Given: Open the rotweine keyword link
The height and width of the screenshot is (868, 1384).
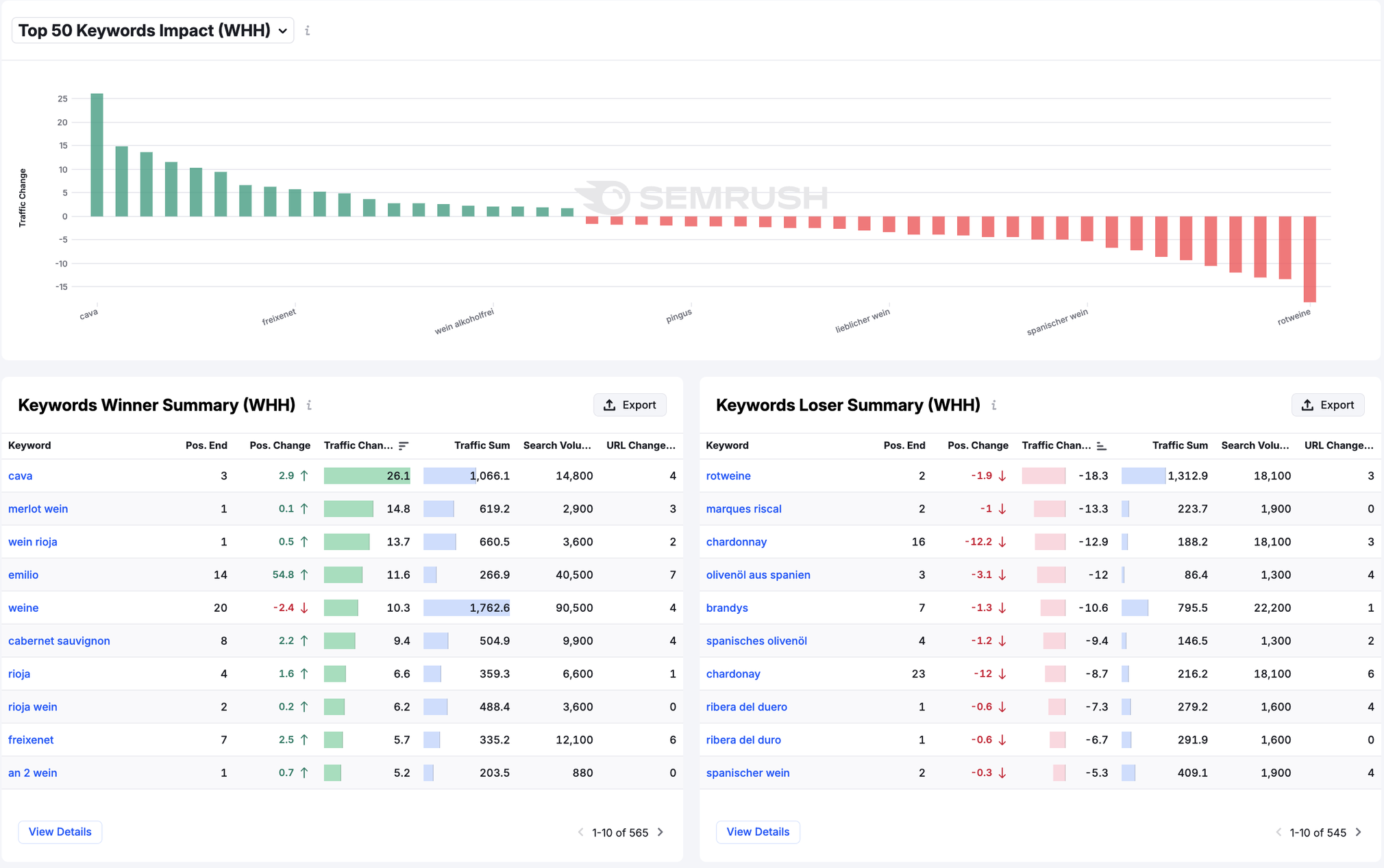Looking at the screenshot, I should pyautogui.click(x=728, y=475).
